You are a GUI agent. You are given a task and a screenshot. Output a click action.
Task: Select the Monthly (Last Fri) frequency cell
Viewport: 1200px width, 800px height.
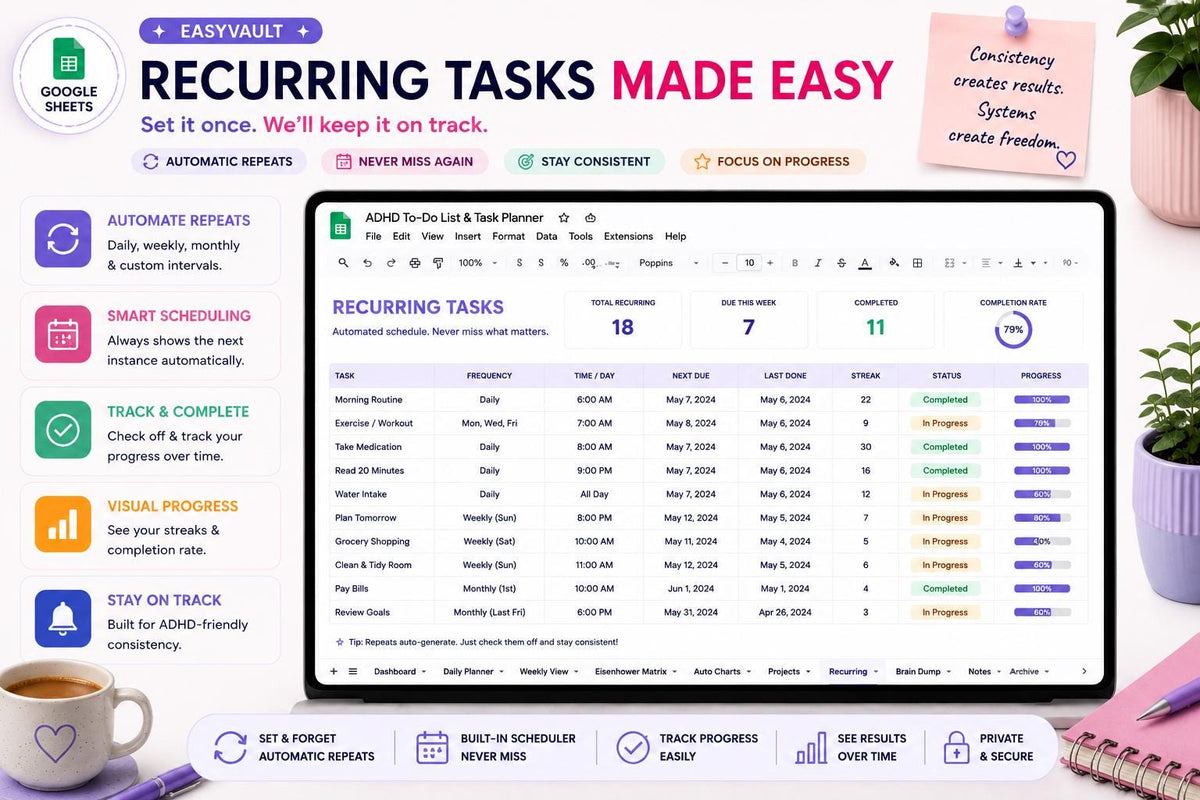(x=489, y=612)
